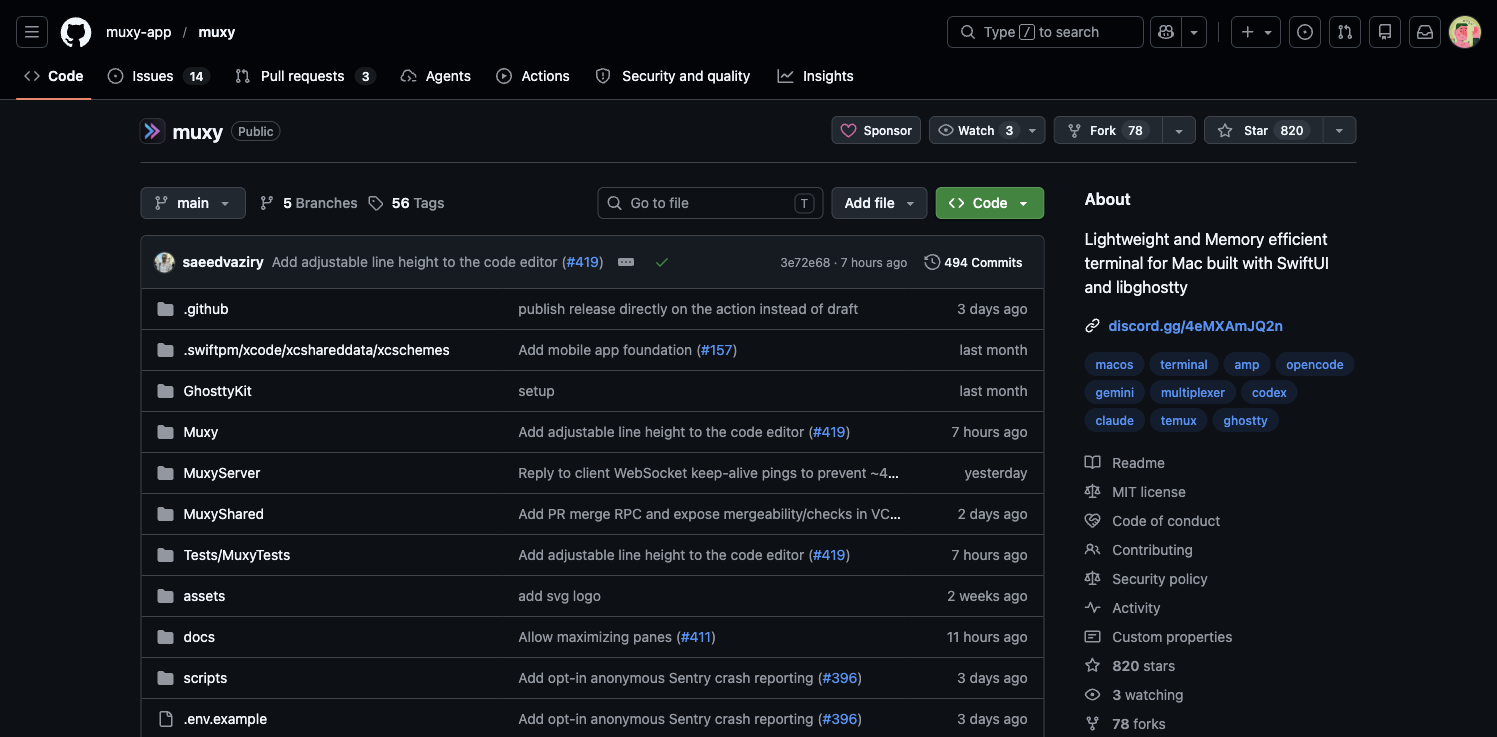
Task: Open the notifications inbox icon
Action: pyautogui.click(x=1425, y=32)
